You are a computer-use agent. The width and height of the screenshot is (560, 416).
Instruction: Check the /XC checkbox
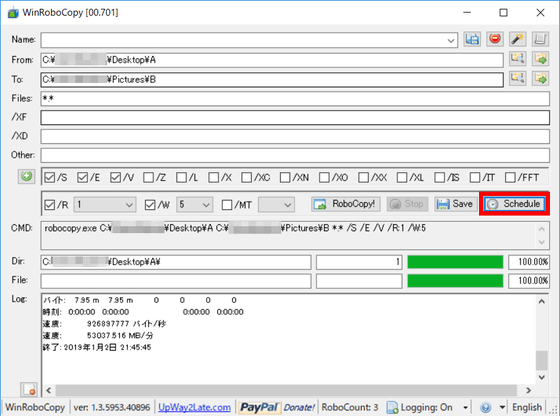click(246, 177)
